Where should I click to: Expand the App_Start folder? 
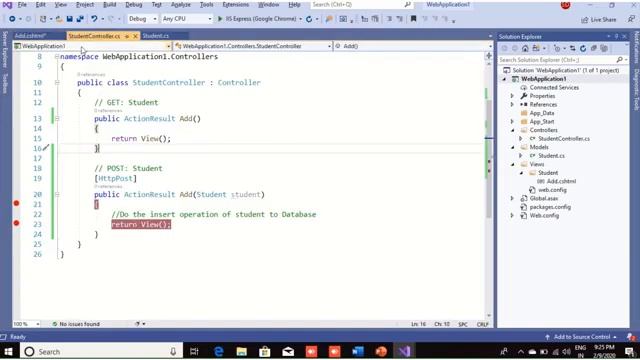pos(513,122)
